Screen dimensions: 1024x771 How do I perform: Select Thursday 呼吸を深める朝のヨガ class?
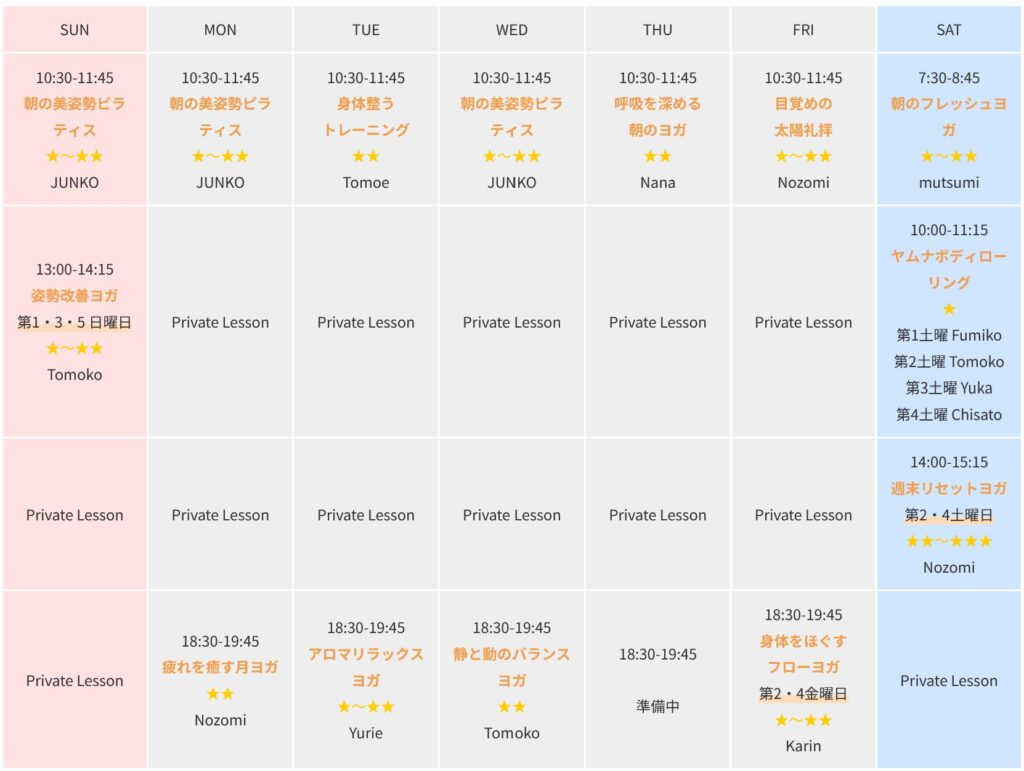(x=658, y=117)
